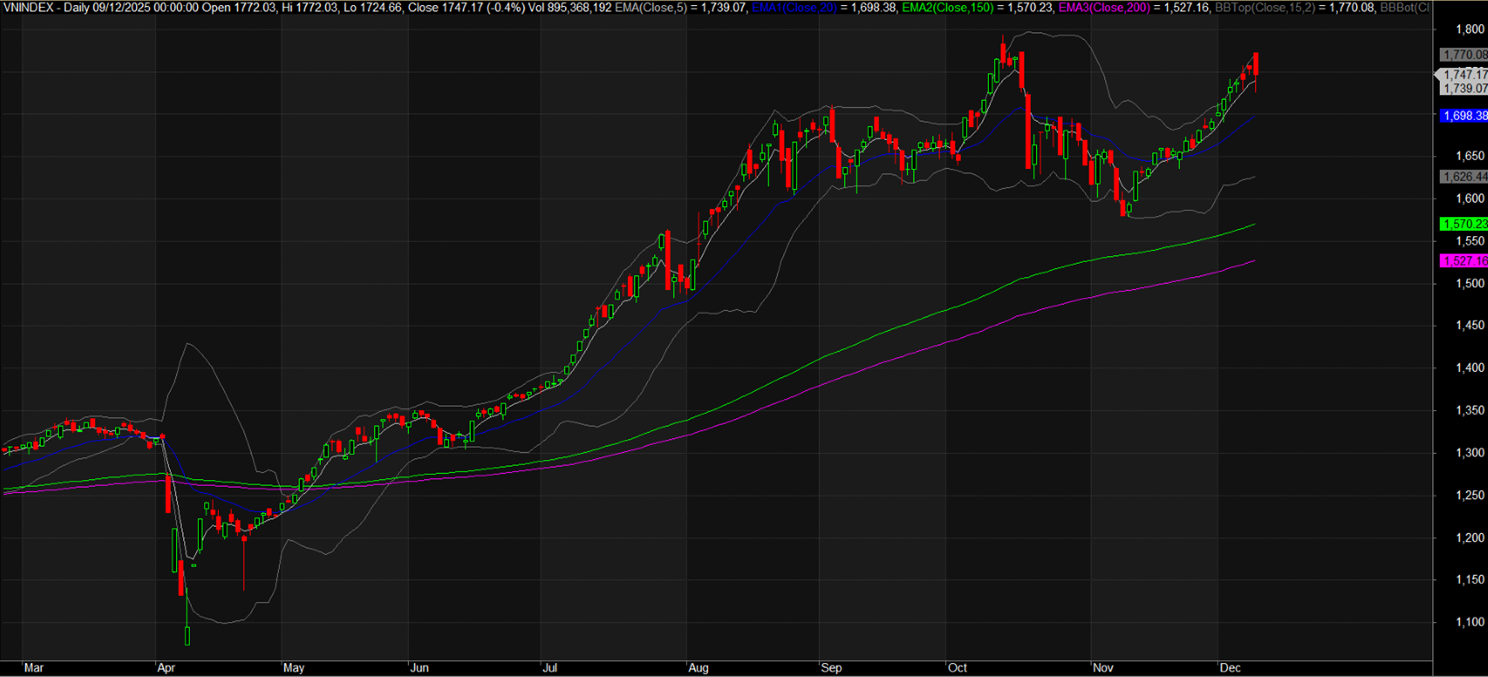Click the VNINDEX symbol title text
Image resolution: width=1488 pixels, height=677 pixels.
pyautogui.click(x=28, y=7)
